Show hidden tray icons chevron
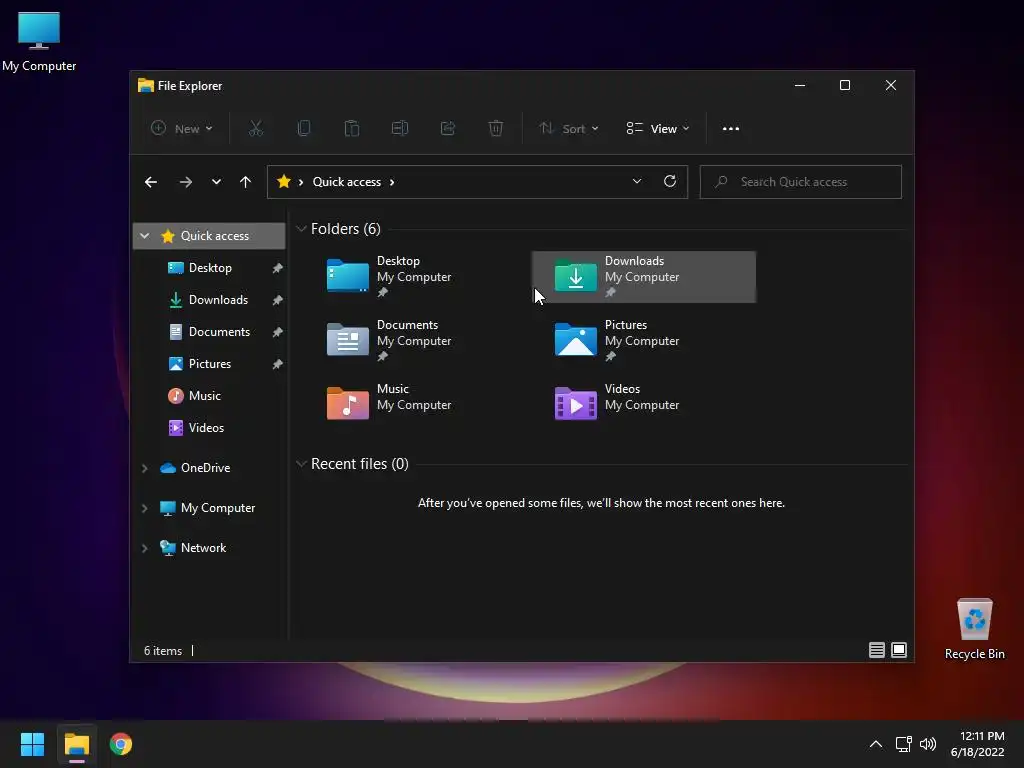The width and height of the screenshot is (1024, 768). [x=876, y=744]
